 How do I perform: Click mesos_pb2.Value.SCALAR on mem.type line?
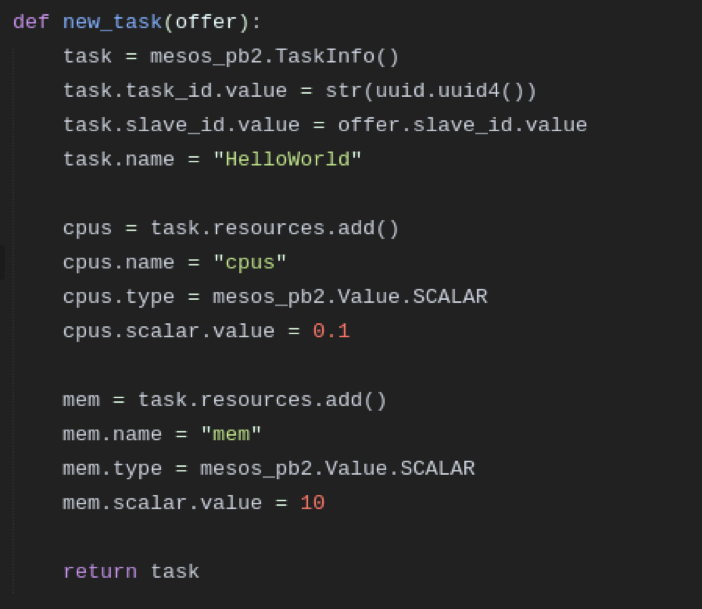pos(337,469)
